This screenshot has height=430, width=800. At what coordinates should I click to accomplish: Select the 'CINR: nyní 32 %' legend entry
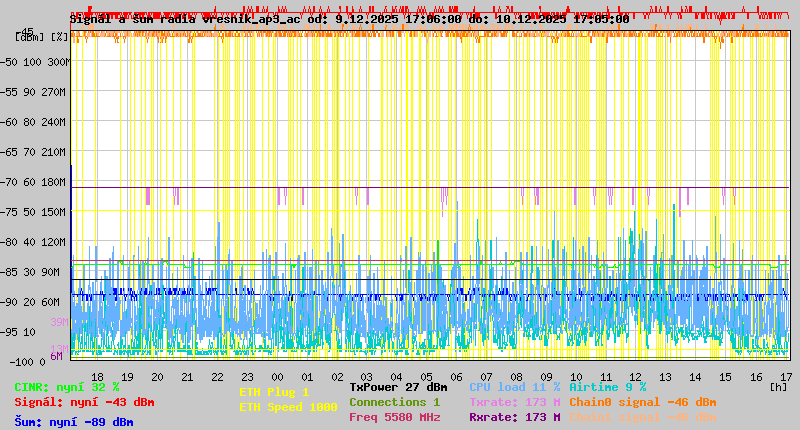pyautogui.click(x=67, y=388)
